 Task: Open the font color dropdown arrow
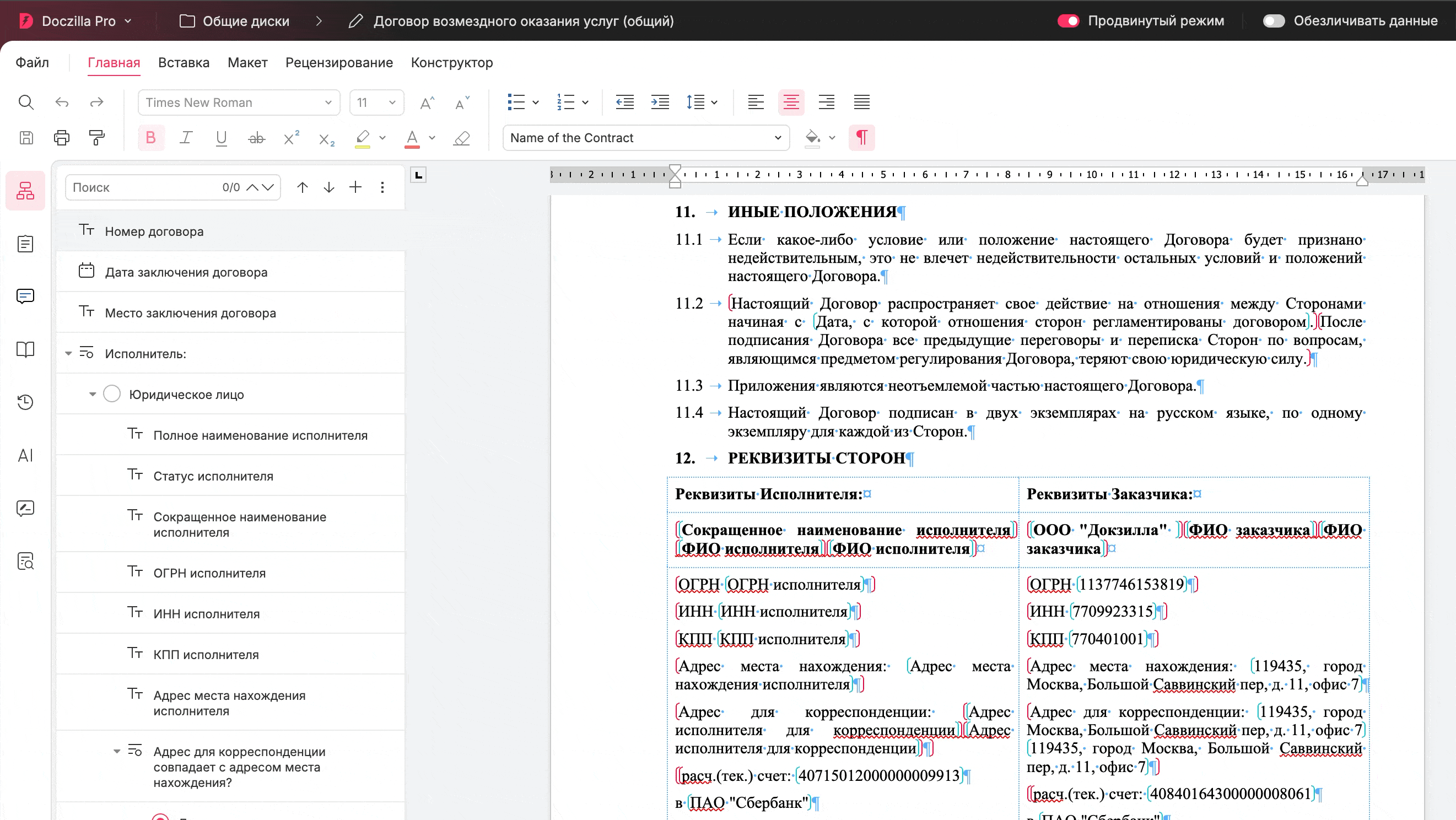coord(433,138)
